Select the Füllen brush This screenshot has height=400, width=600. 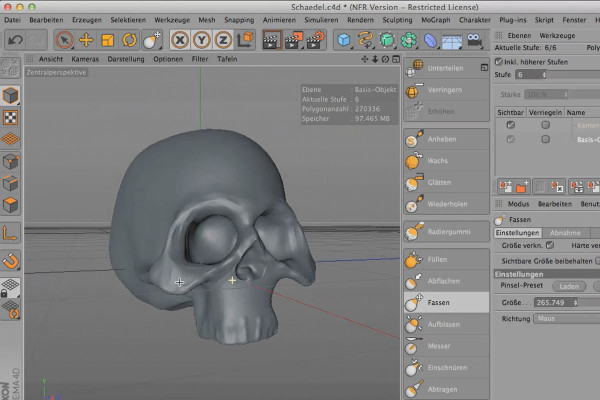tap(446, 260)
